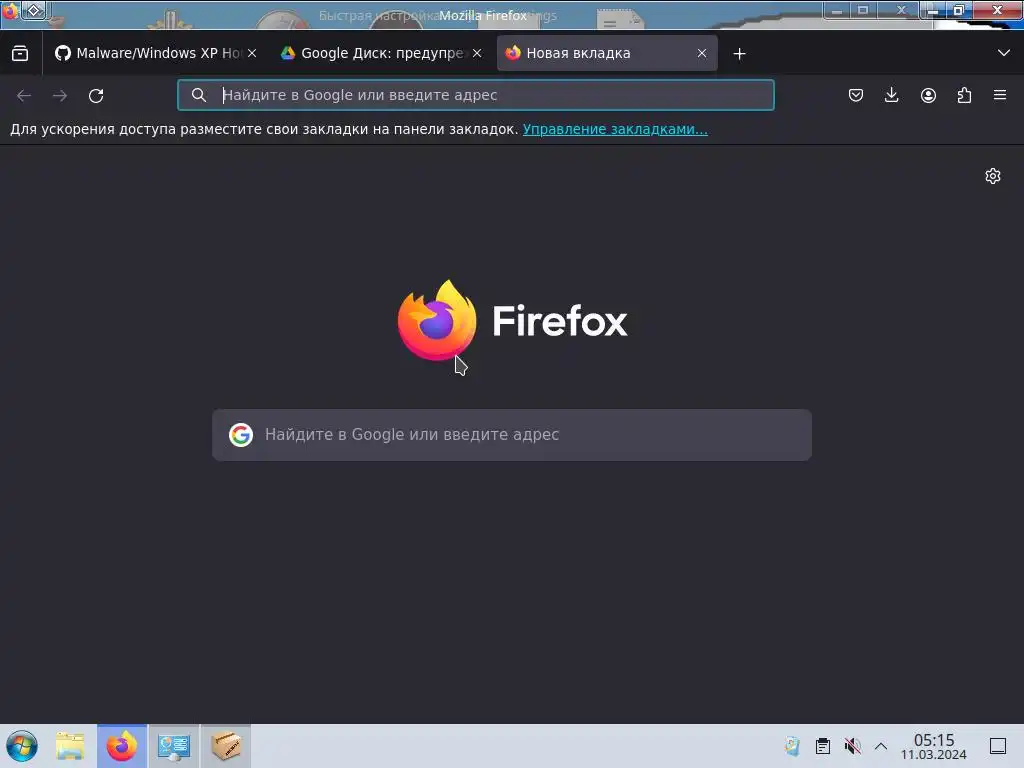
Task: Expand the list all tabs chevron
Action: point(1004,53)
